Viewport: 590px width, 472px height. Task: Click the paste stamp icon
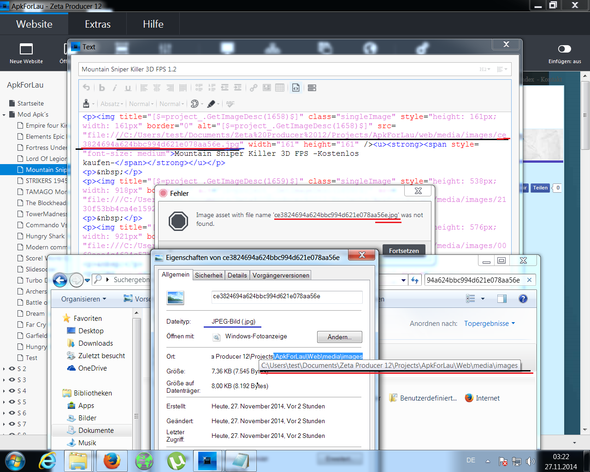coord(86,104)
